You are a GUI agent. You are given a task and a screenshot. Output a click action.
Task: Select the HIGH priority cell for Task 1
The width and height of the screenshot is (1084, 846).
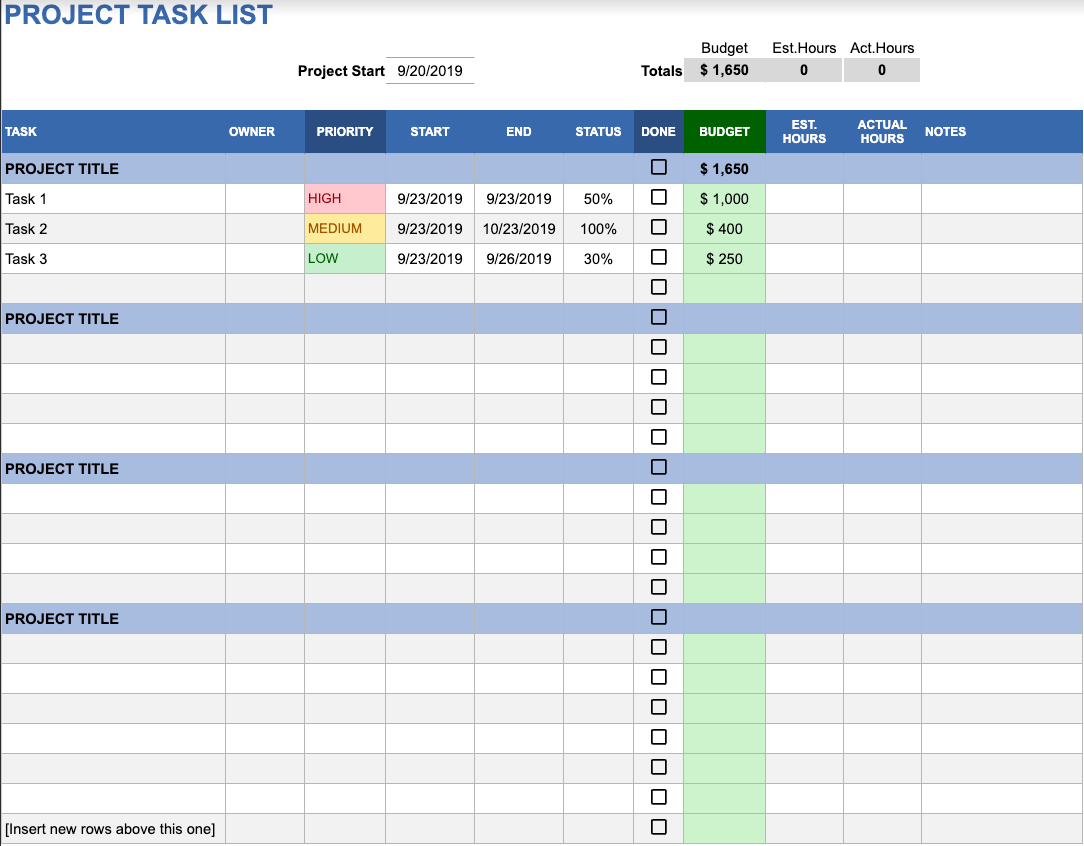(344, 198)
